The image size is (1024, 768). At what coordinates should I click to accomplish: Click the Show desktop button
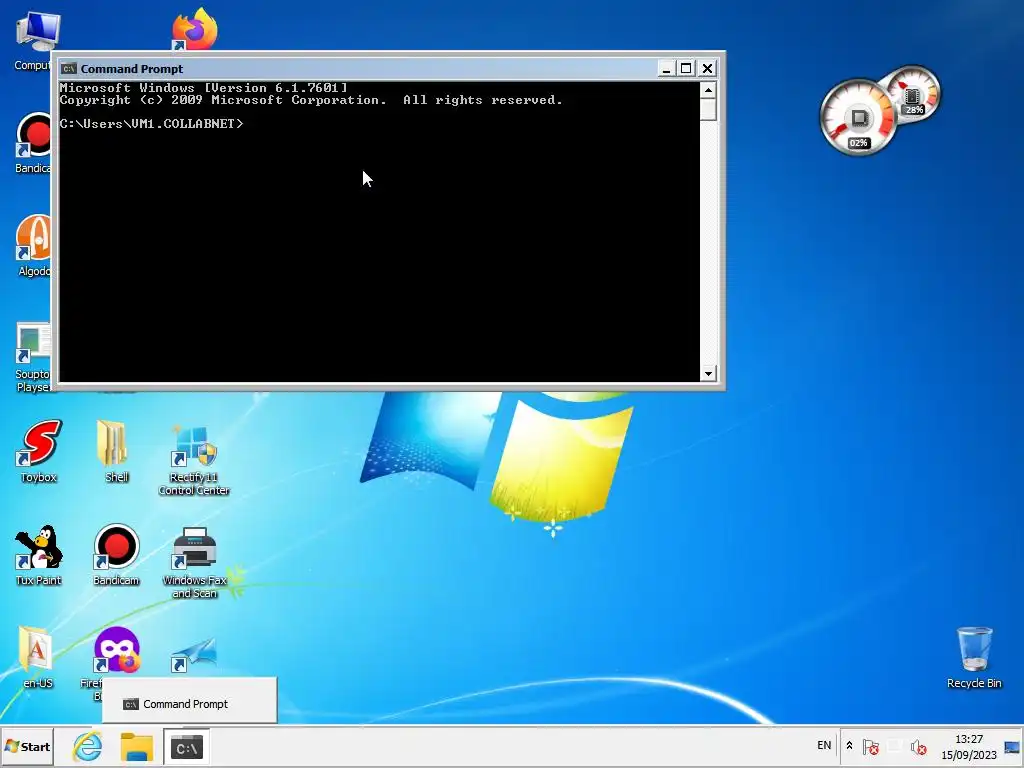coord(1012,746)
